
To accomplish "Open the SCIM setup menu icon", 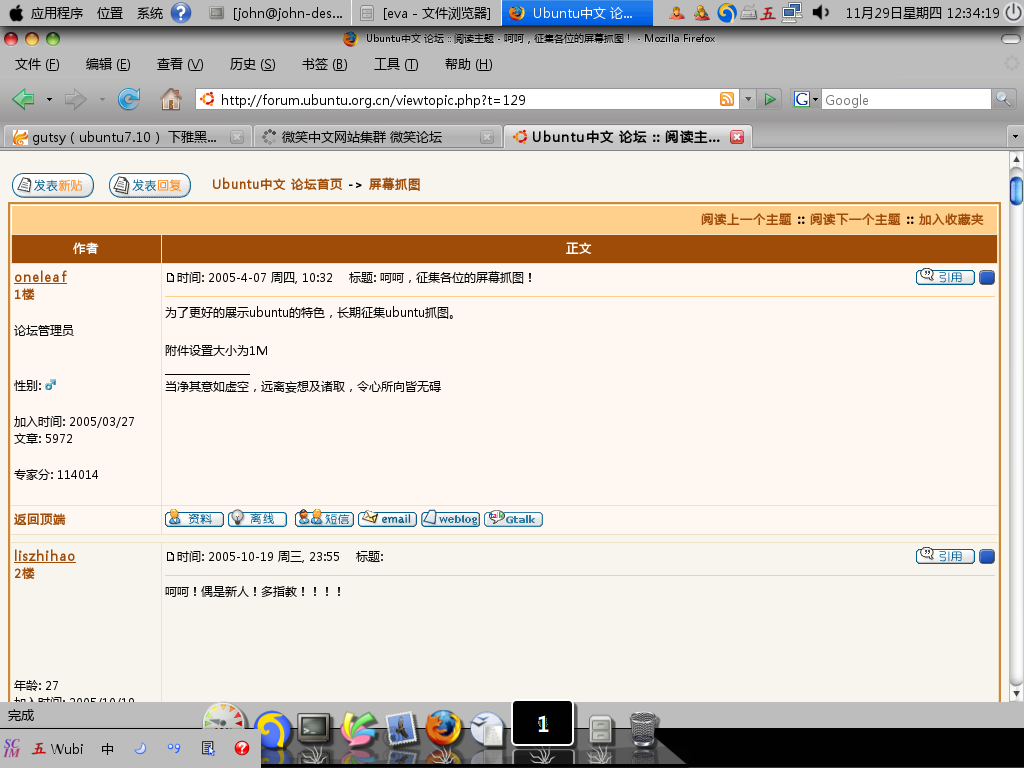I will pyautogui.click(x=208, y=748).
